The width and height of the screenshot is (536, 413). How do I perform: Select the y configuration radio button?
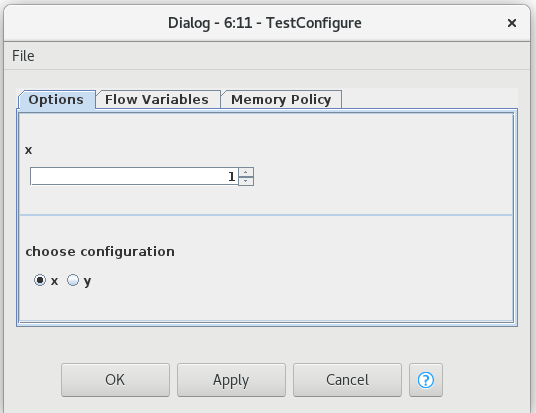73,280
